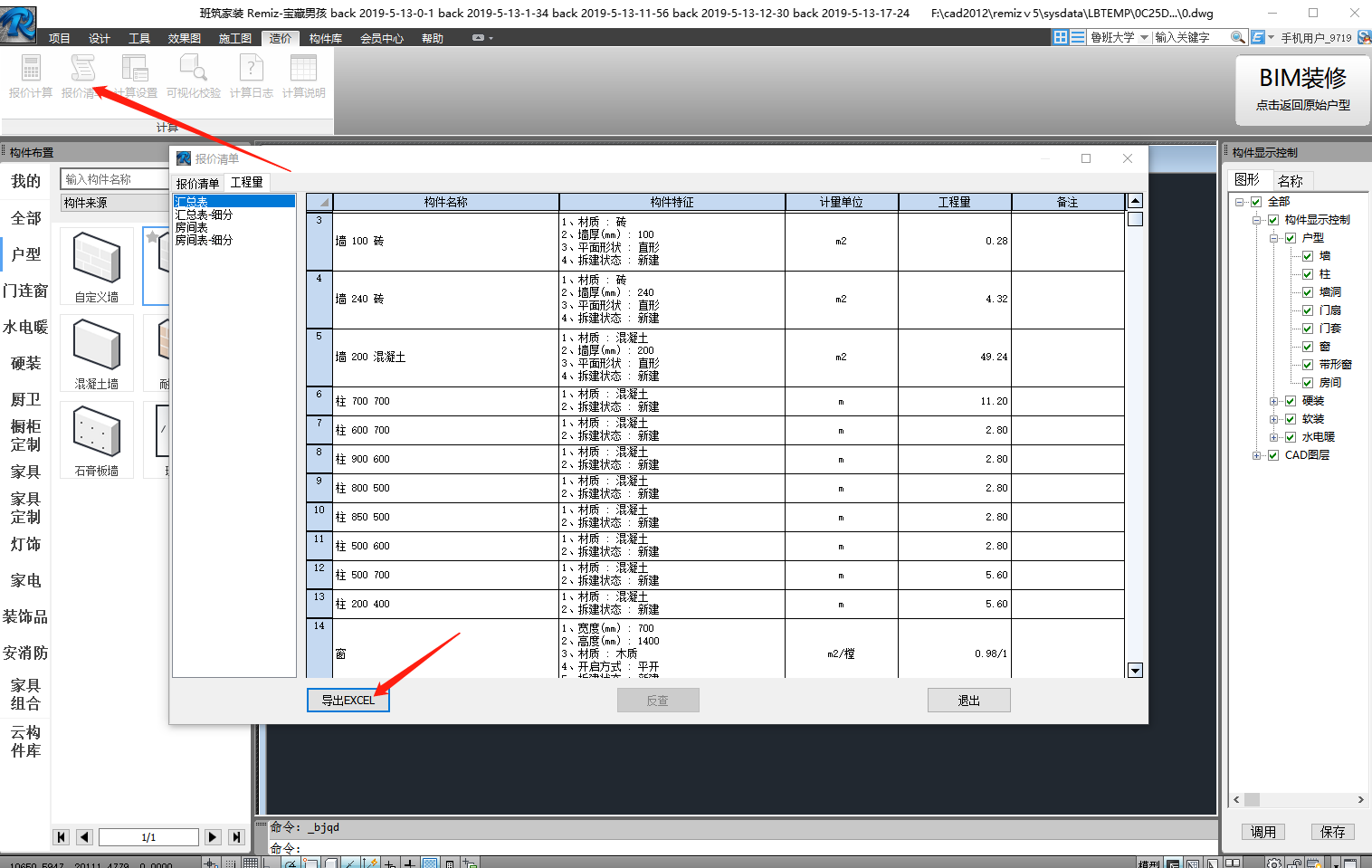Select the 石膏板墙 component thumbnail
The image size is (1372, 868).
(x=97, y=440)
